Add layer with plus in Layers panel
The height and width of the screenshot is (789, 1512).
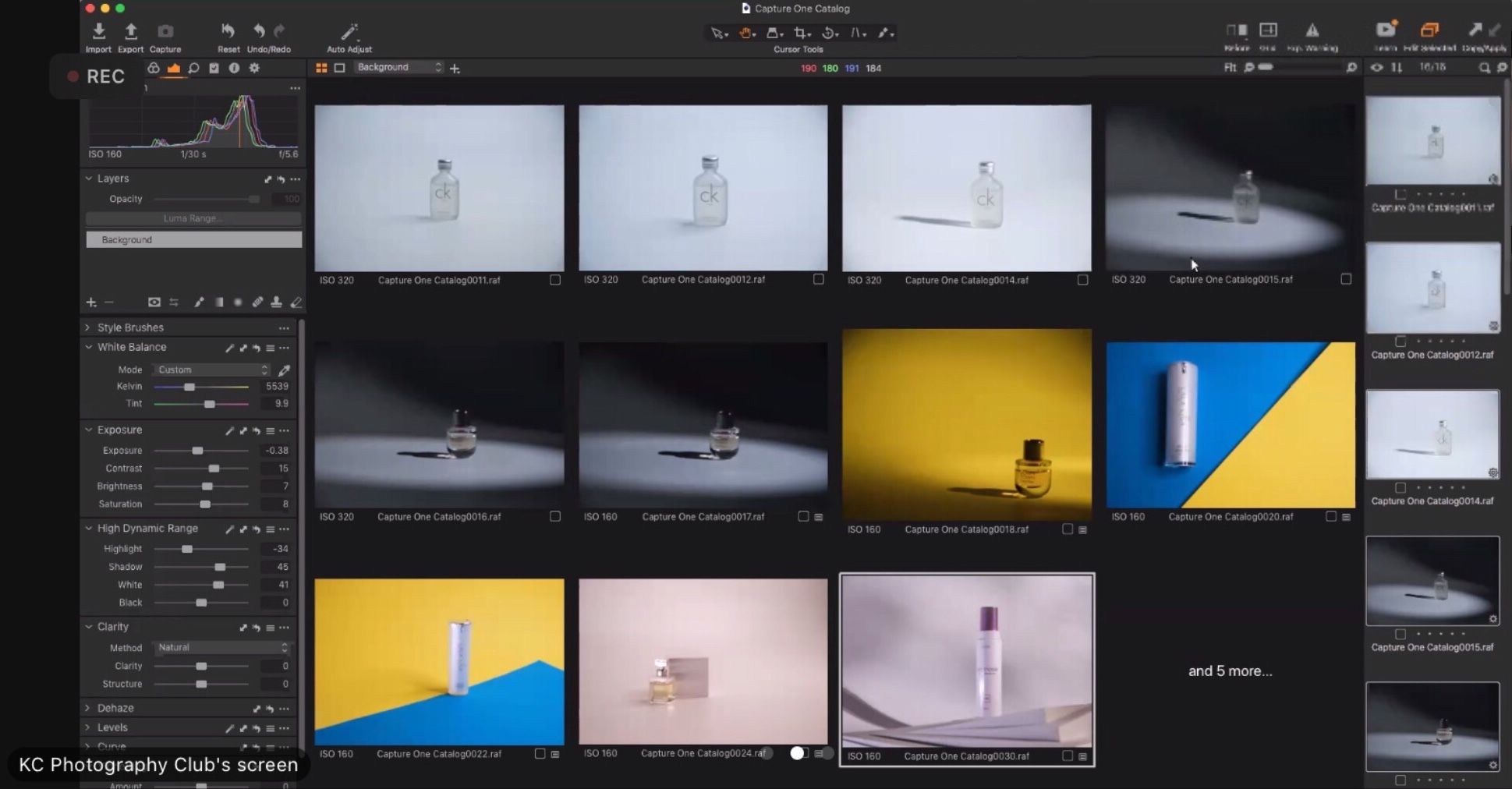coord(91,303)
